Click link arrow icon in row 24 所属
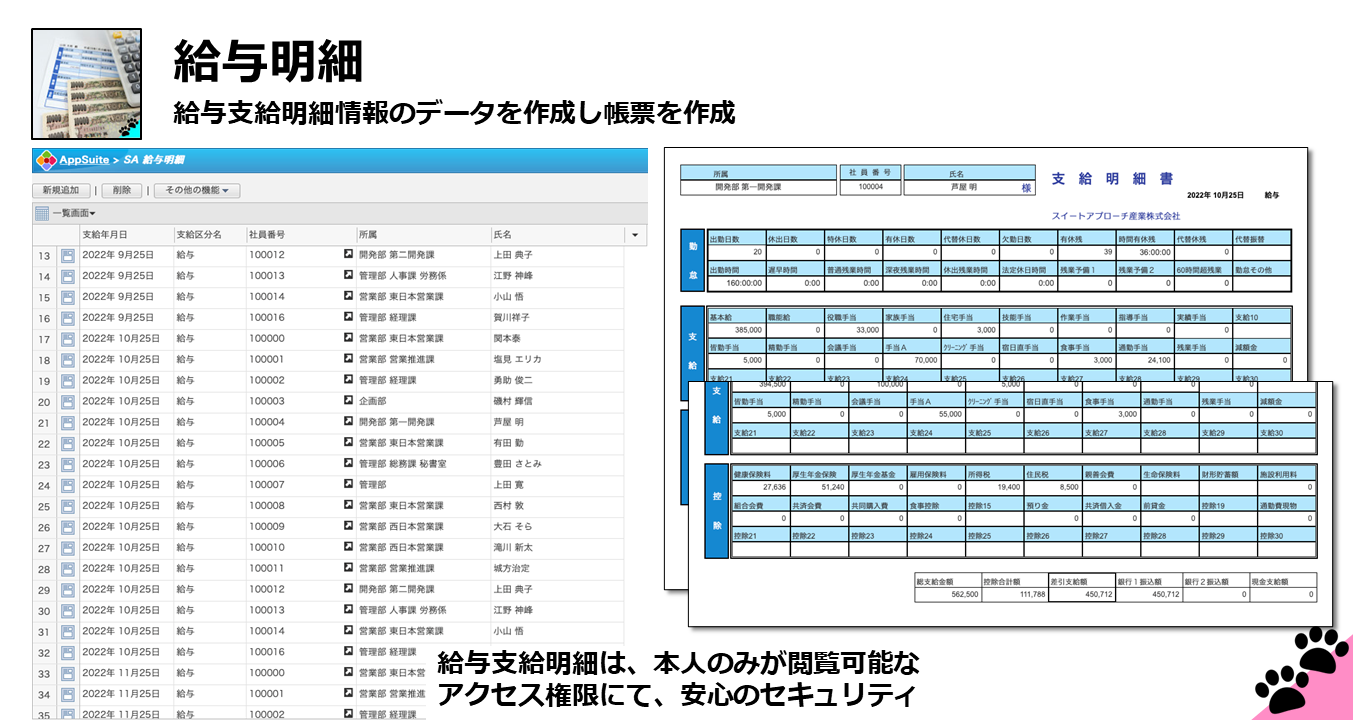The width and height of the screenshot is (1353, 720). 348,485
